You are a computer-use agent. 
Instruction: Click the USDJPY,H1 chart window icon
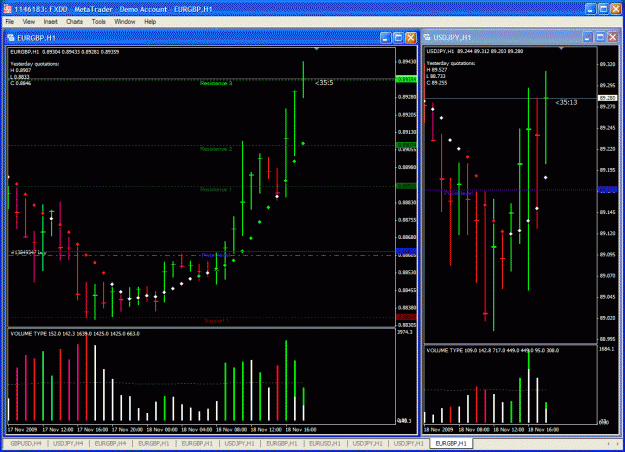(x=427, y=37)
